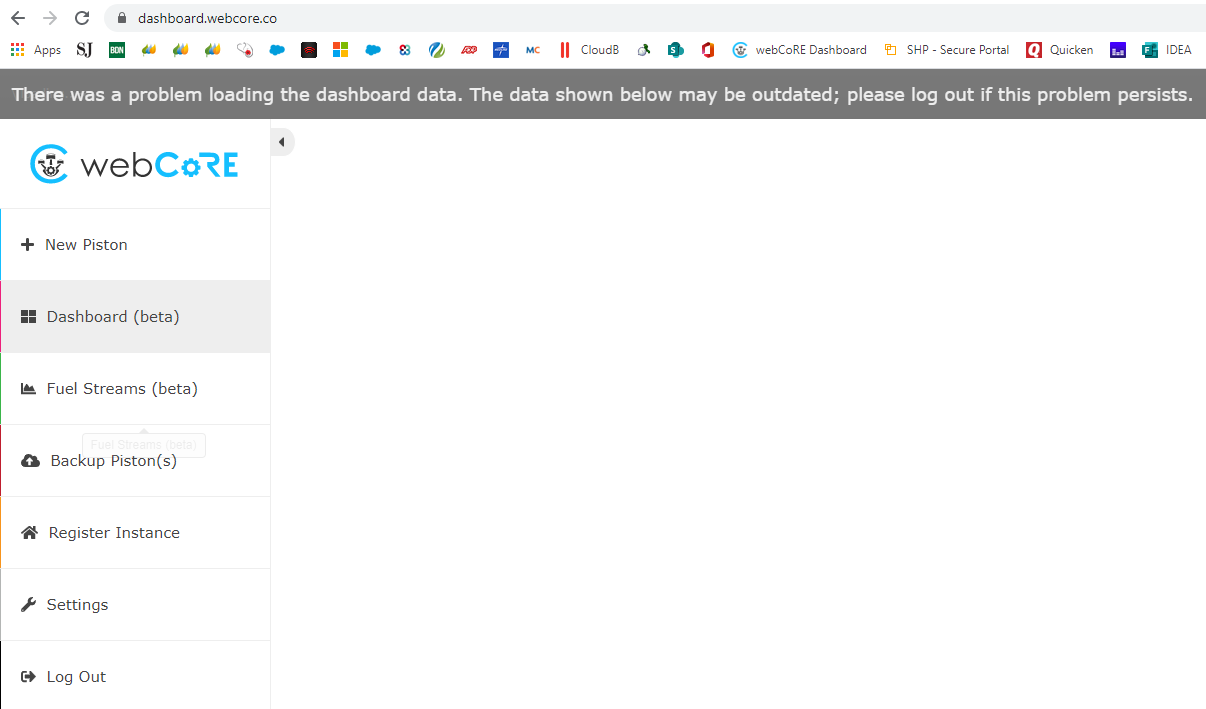
Task: Click the Dashboard grid icon in the sidebar
Action: pos(28,317)
